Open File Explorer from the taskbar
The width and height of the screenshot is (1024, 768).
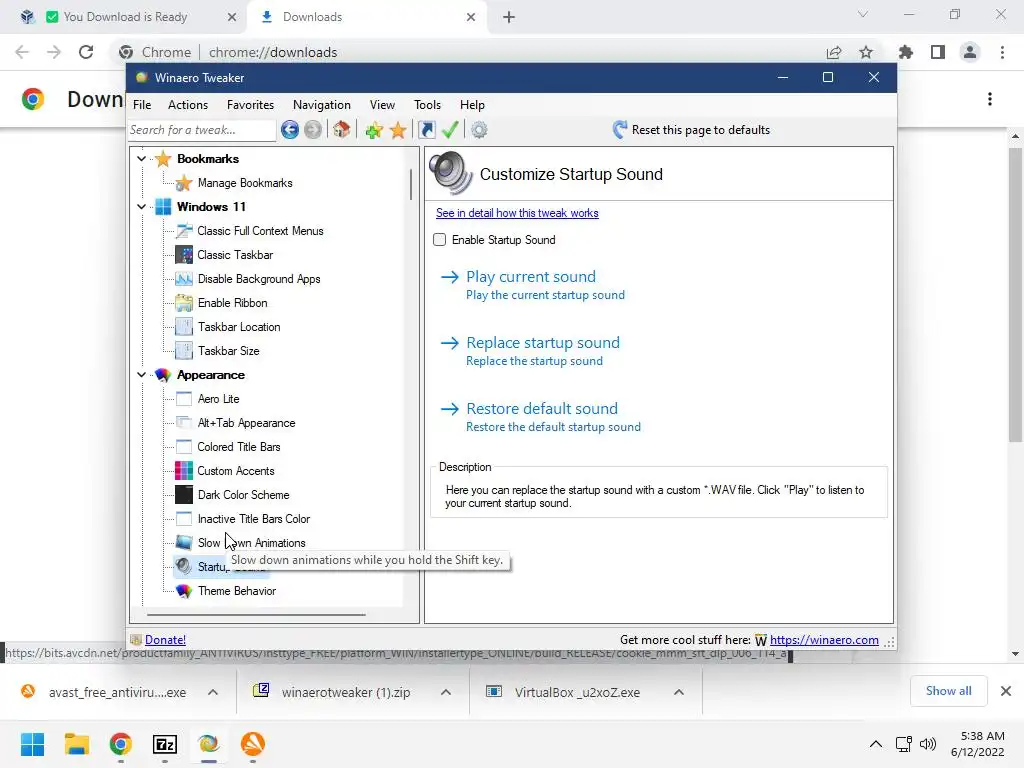click(x=76, y=744)
